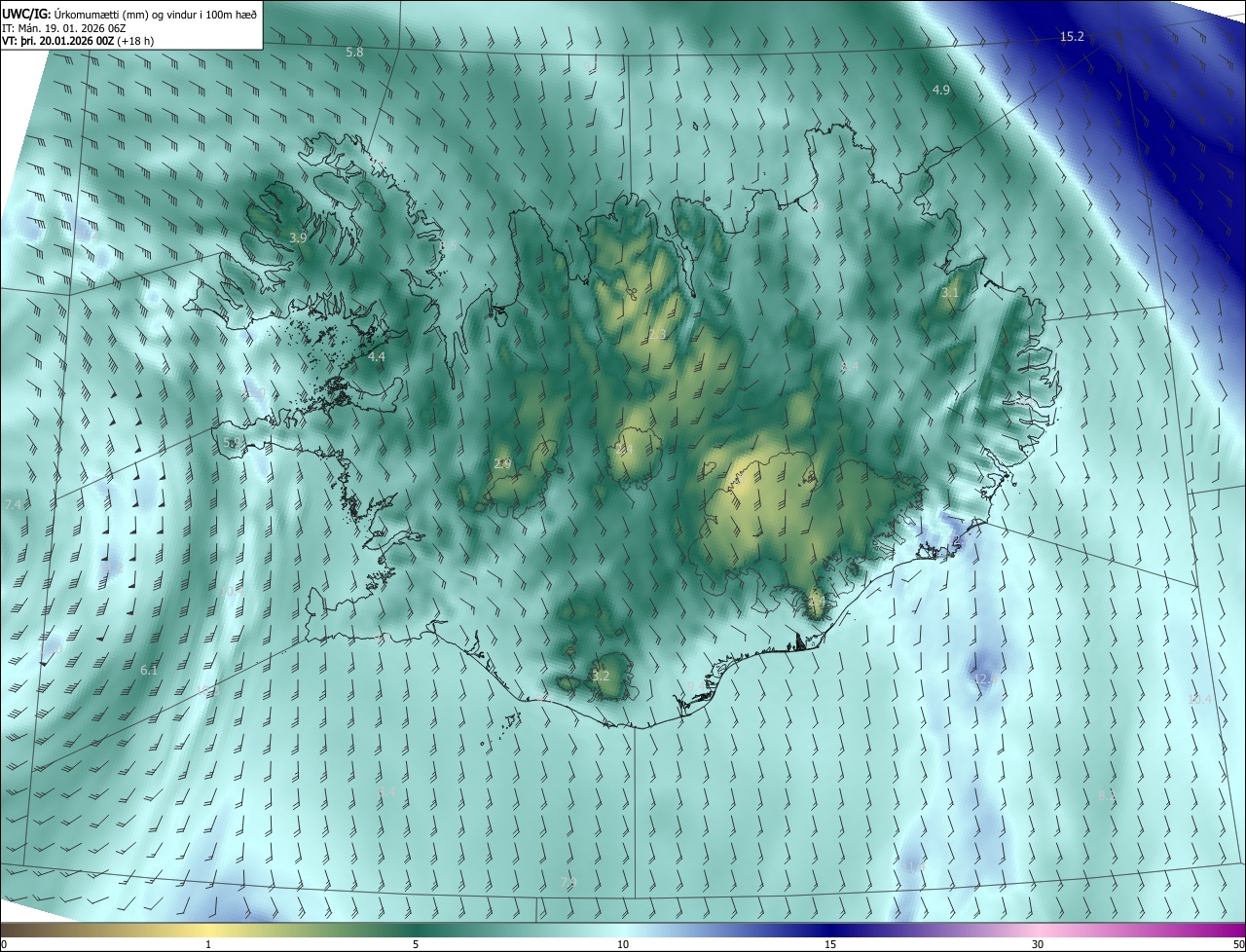Click the 5.8 value label on map
The image size is (1246, 952).
[x=354, y=52]
